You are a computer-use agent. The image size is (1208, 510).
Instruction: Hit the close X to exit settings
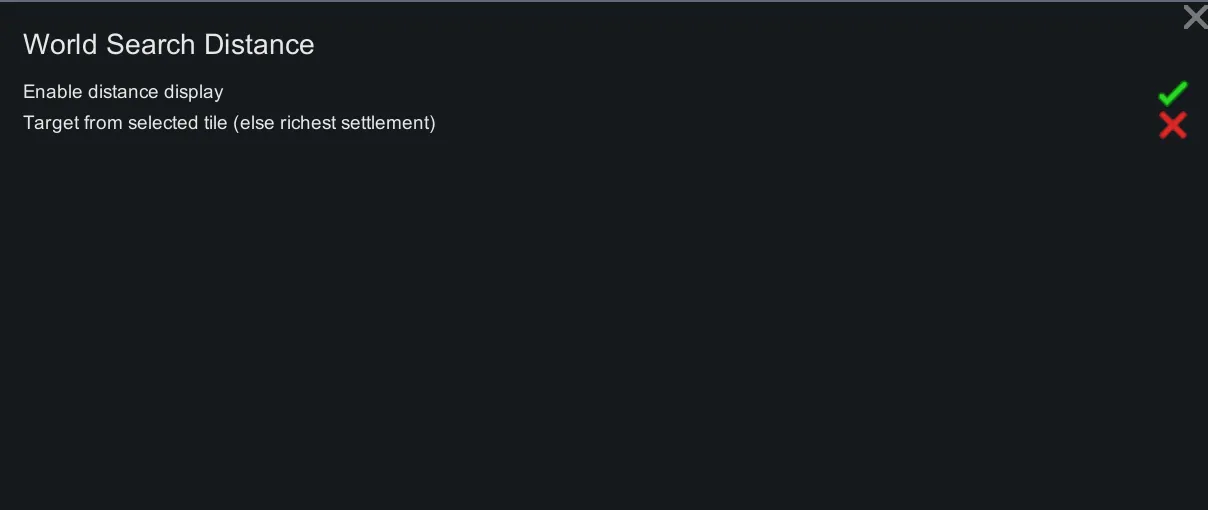click(1194, 17)
